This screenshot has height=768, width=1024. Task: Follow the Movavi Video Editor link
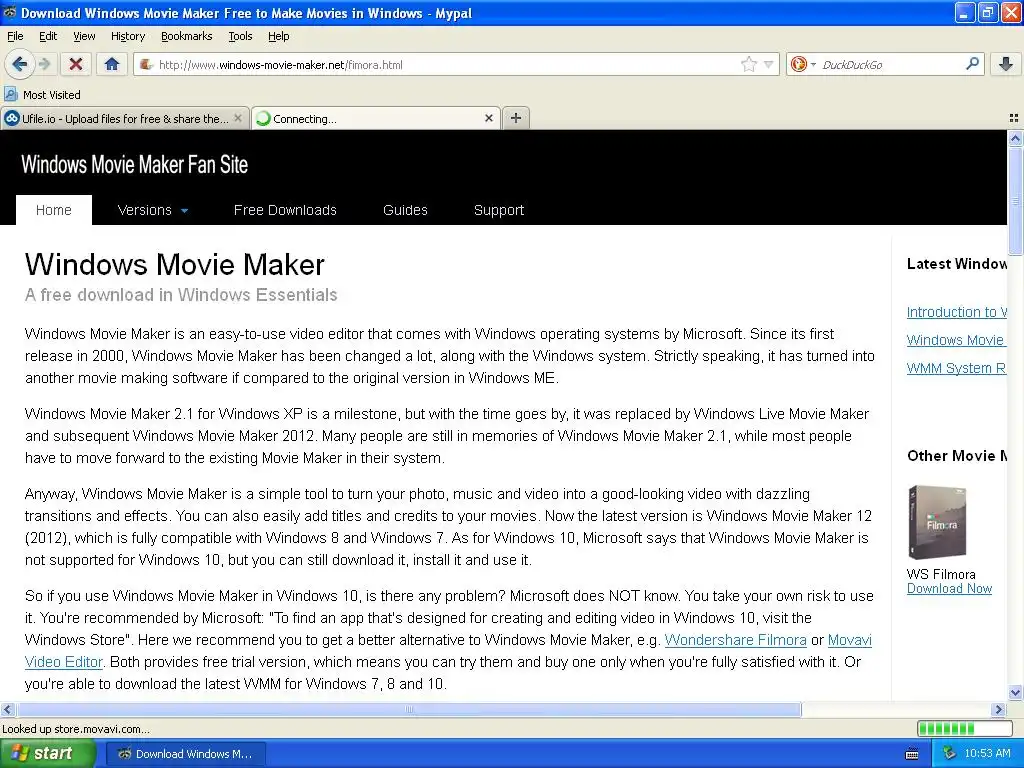pyautogui.click(x=63, y=662)
